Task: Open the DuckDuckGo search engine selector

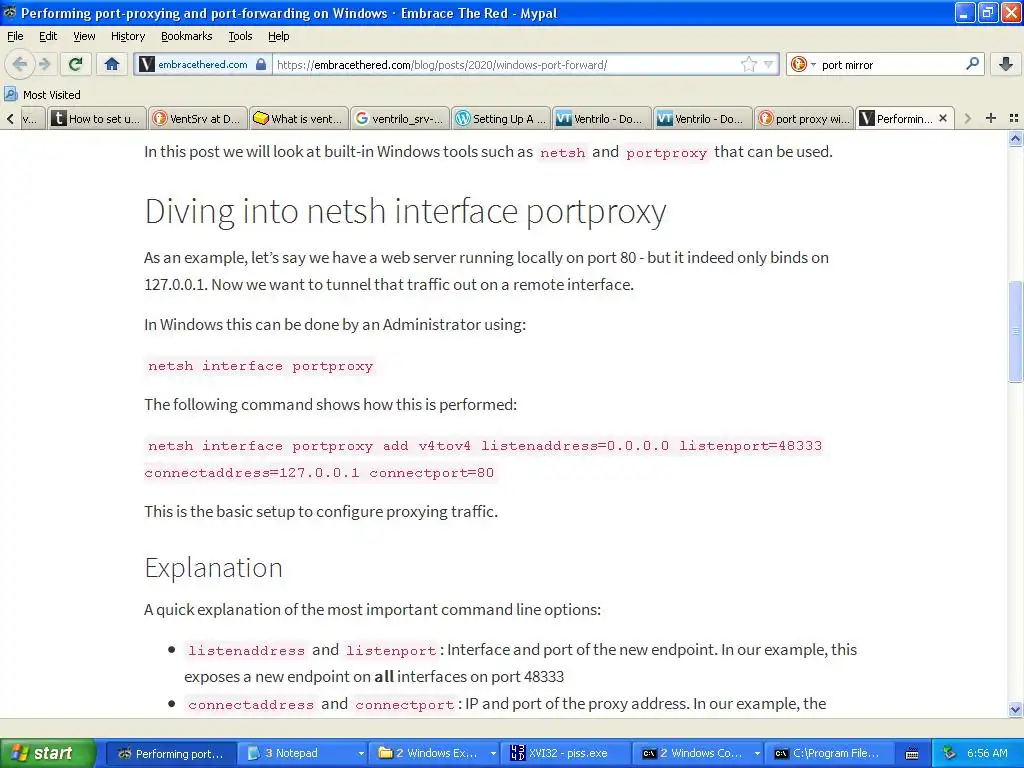Action: pyautogui.click(x=803, y=64)
